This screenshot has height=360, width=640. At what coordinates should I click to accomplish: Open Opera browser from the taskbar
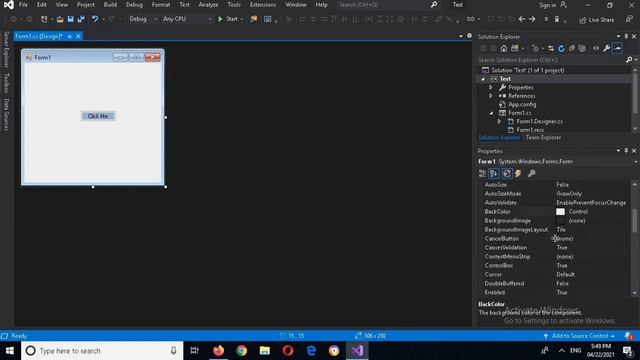pos(288,351)
